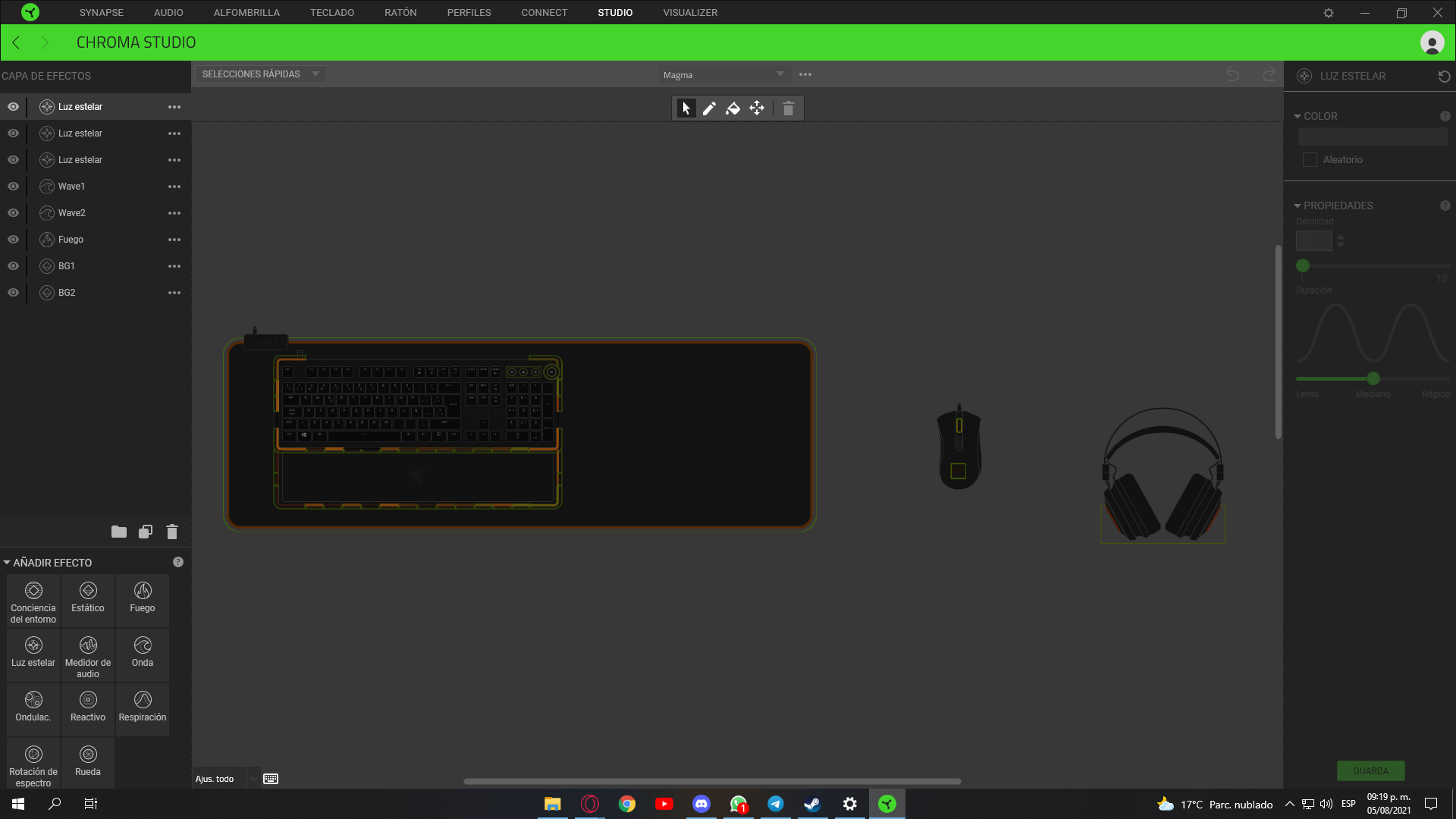Open more options beside Magma profile
The image size is (1456, 819).
[x=805, y=74]
